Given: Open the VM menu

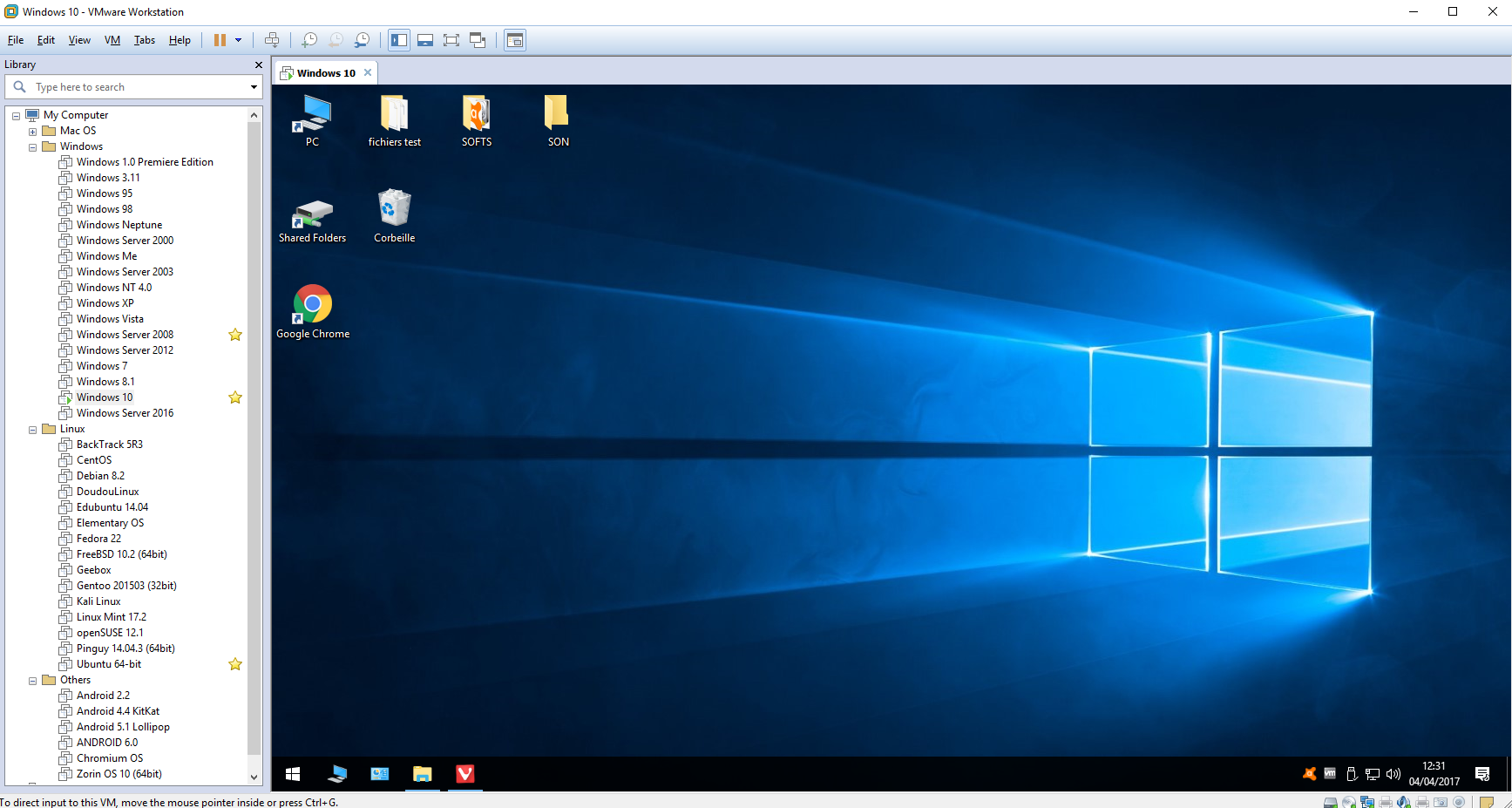Looking at the screenshot, I should click(112, 40).
